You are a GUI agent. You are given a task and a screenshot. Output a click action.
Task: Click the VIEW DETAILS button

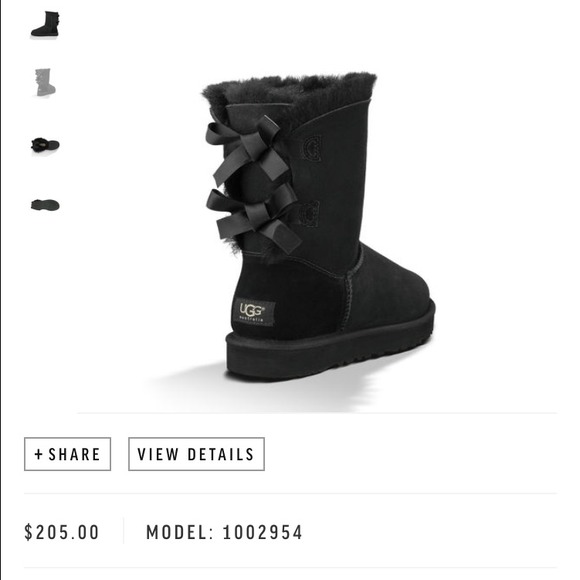click(196, 454)
